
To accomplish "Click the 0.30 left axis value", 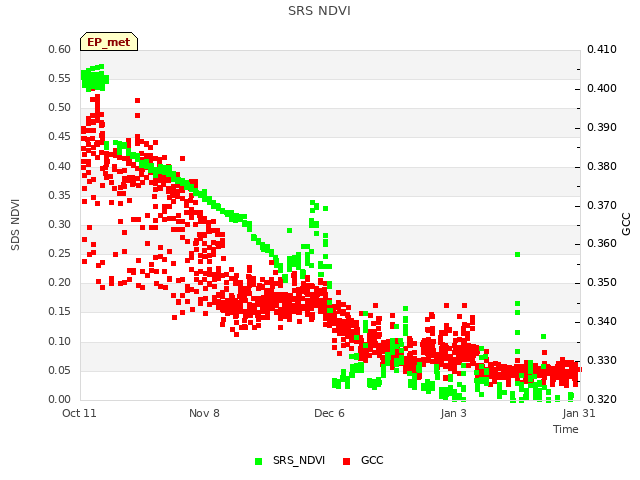I will (x=60, y=224).
